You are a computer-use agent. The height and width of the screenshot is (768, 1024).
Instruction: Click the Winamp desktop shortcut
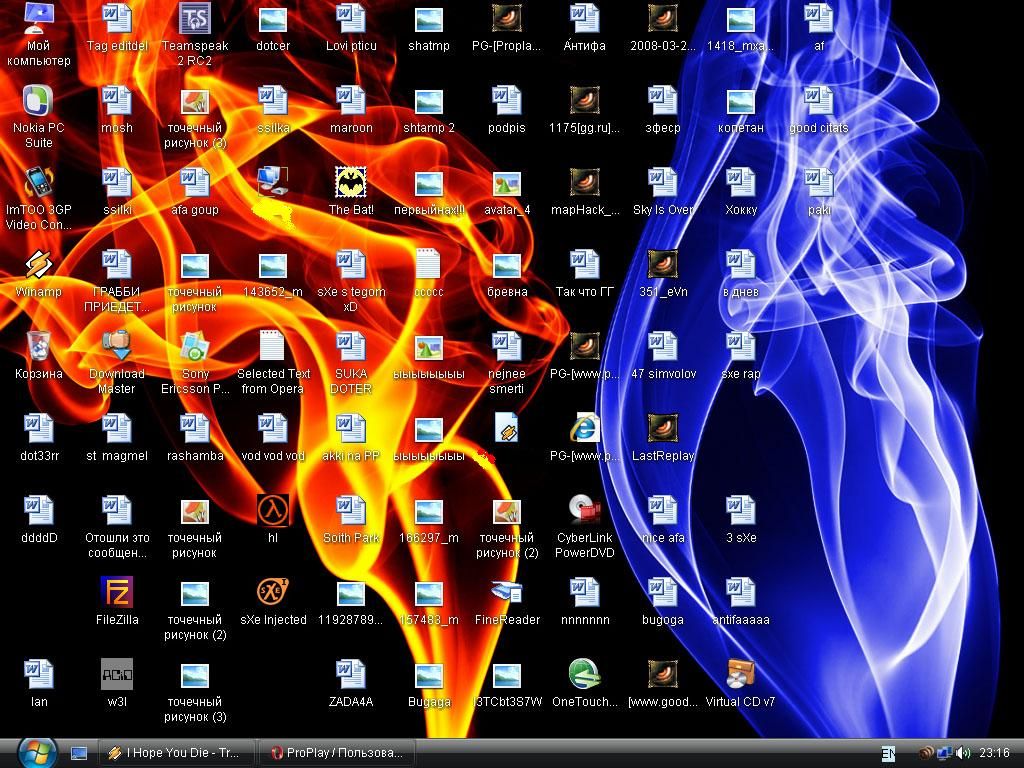(38, 265)
